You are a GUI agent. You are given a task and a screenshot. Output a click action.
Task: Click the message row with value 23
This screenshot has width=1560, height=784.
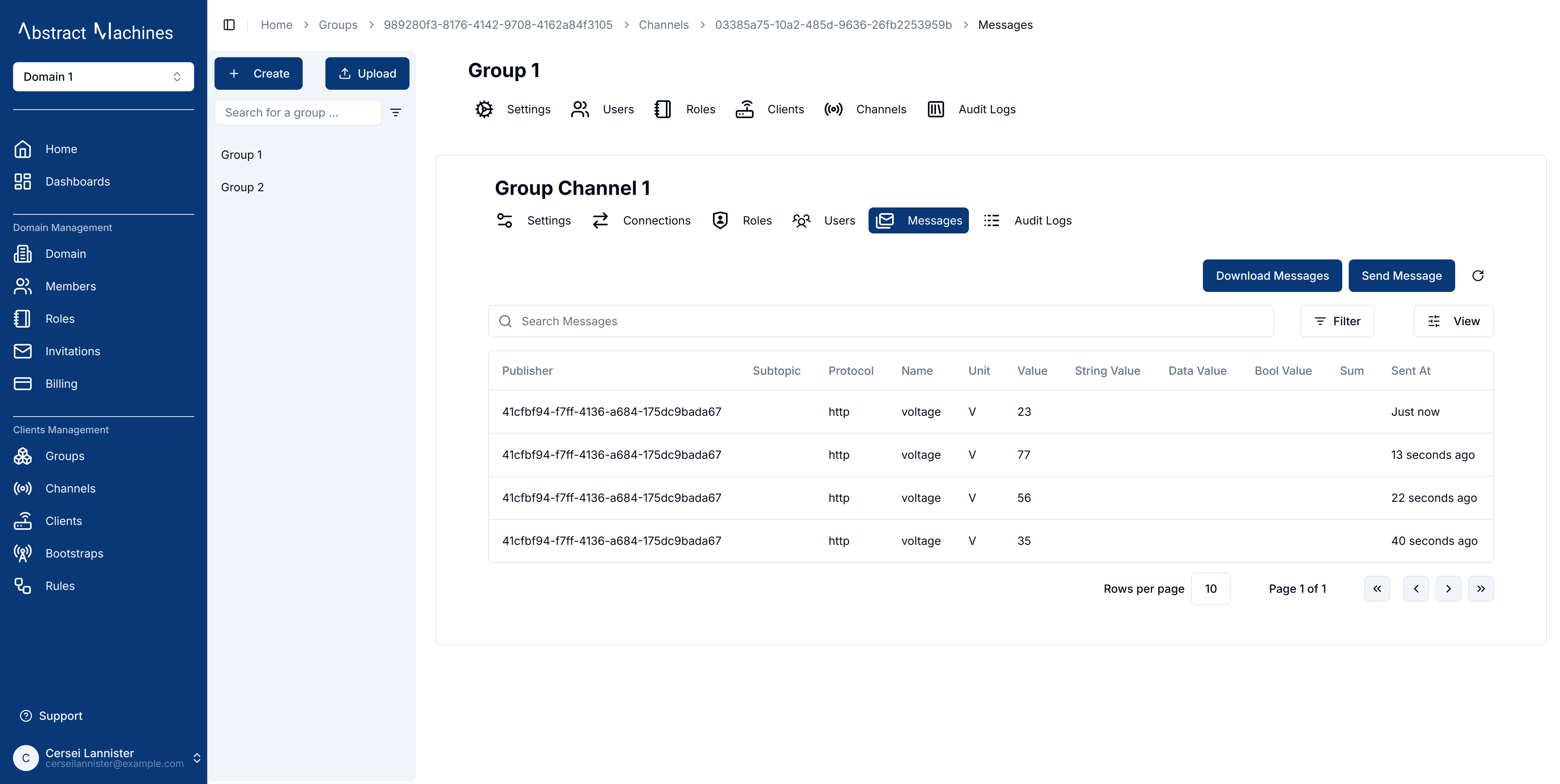(991, 412)
